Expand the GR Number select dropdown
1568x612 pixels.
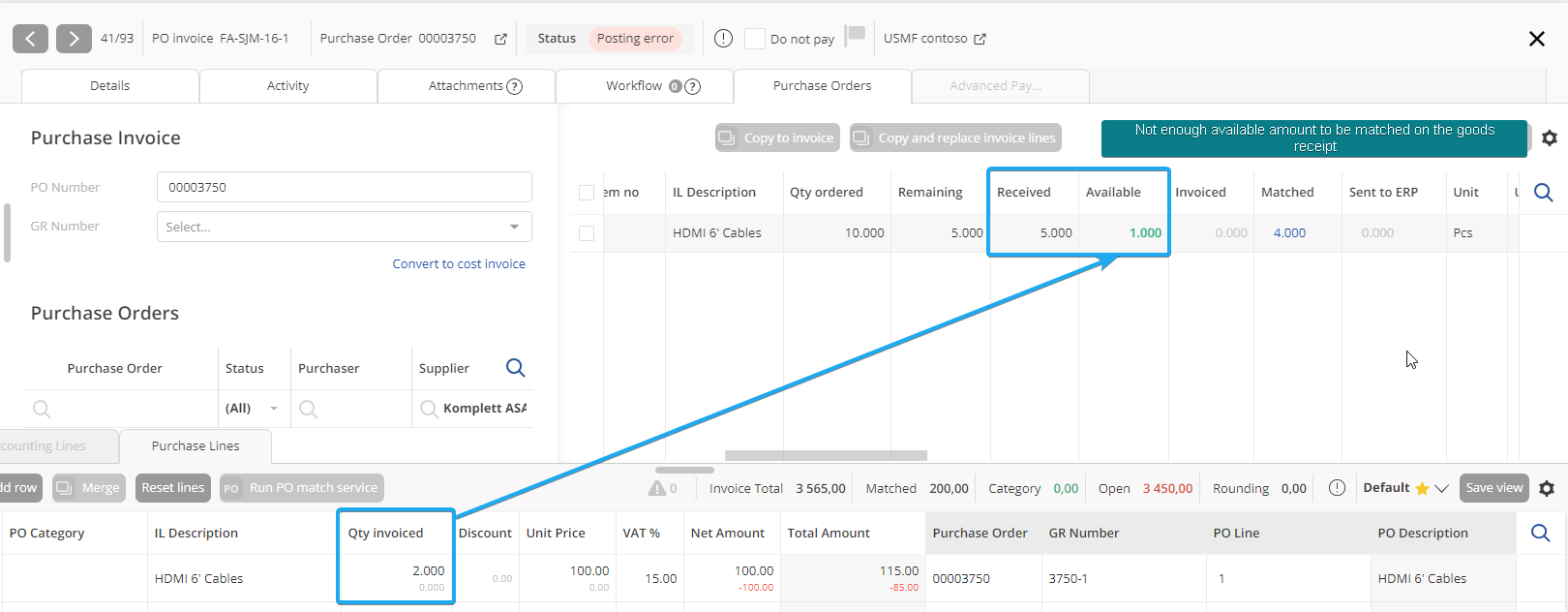514,227
